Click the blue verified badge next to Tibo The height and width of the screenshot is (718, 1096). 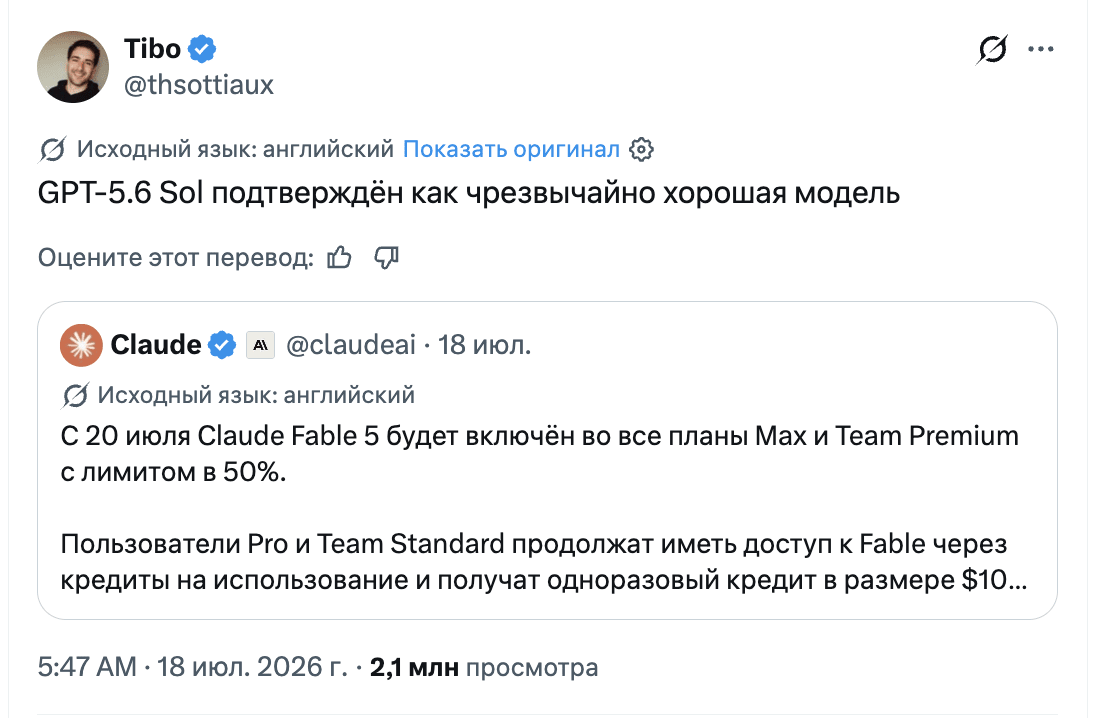[203, 49]
